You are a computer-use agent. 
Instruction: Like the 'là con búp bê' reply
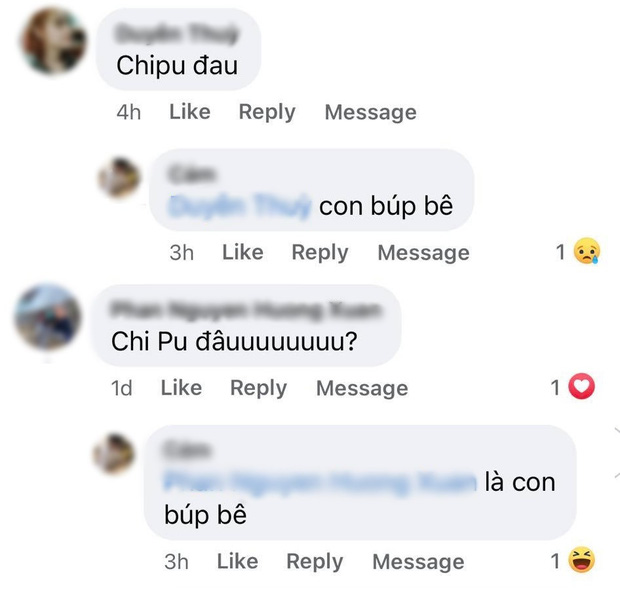(x=238, y=561)
